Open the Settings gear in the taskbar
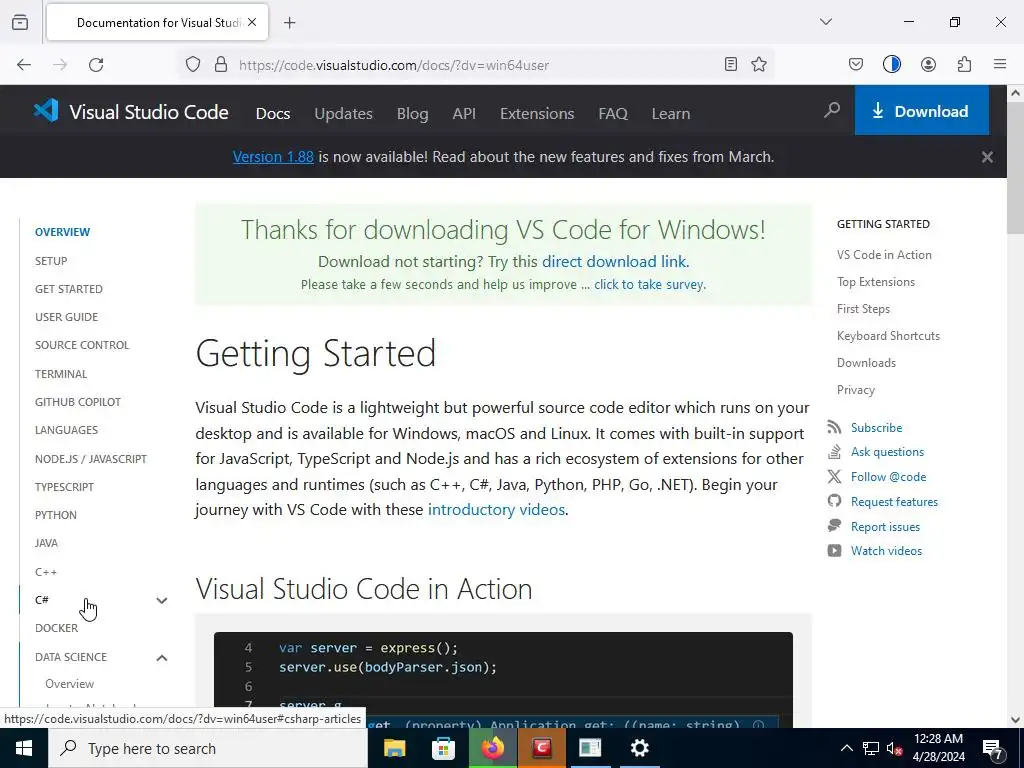1024x768 pixels. (639, 748)
